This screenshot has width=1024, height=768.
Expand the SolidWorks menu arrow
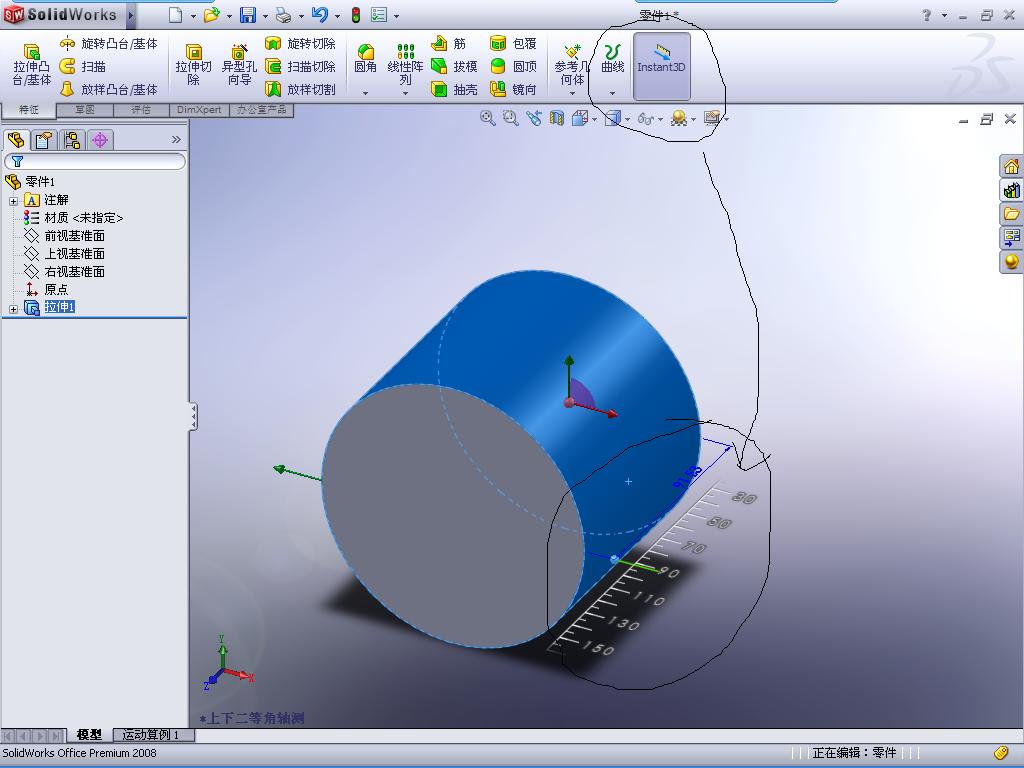click(x=131, y=14)
